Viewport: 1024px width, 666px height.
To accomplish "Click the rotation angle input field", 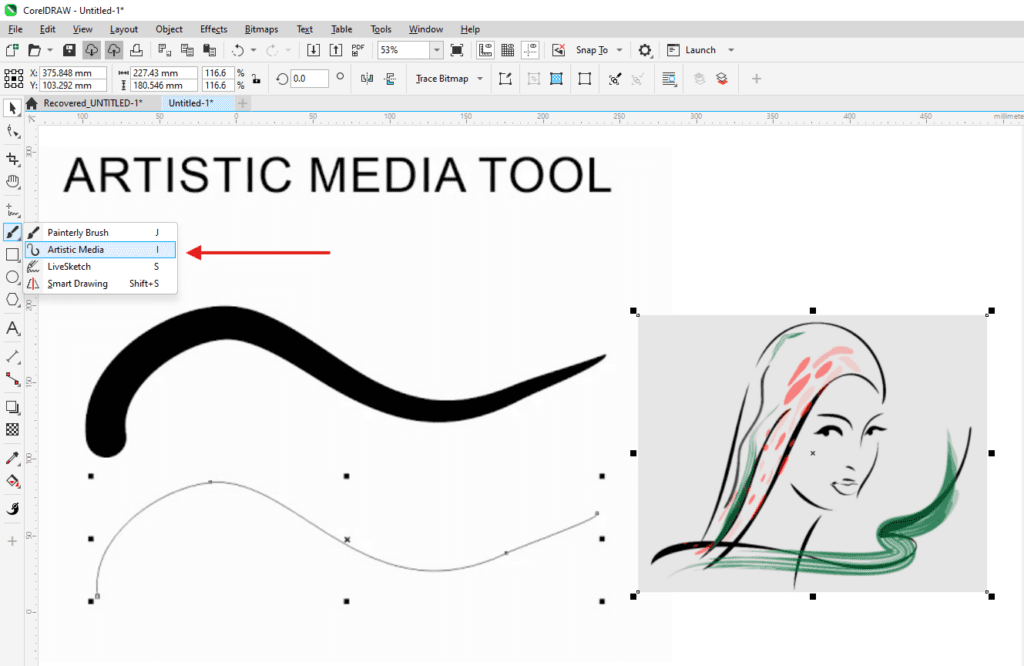I will [309, 79].
